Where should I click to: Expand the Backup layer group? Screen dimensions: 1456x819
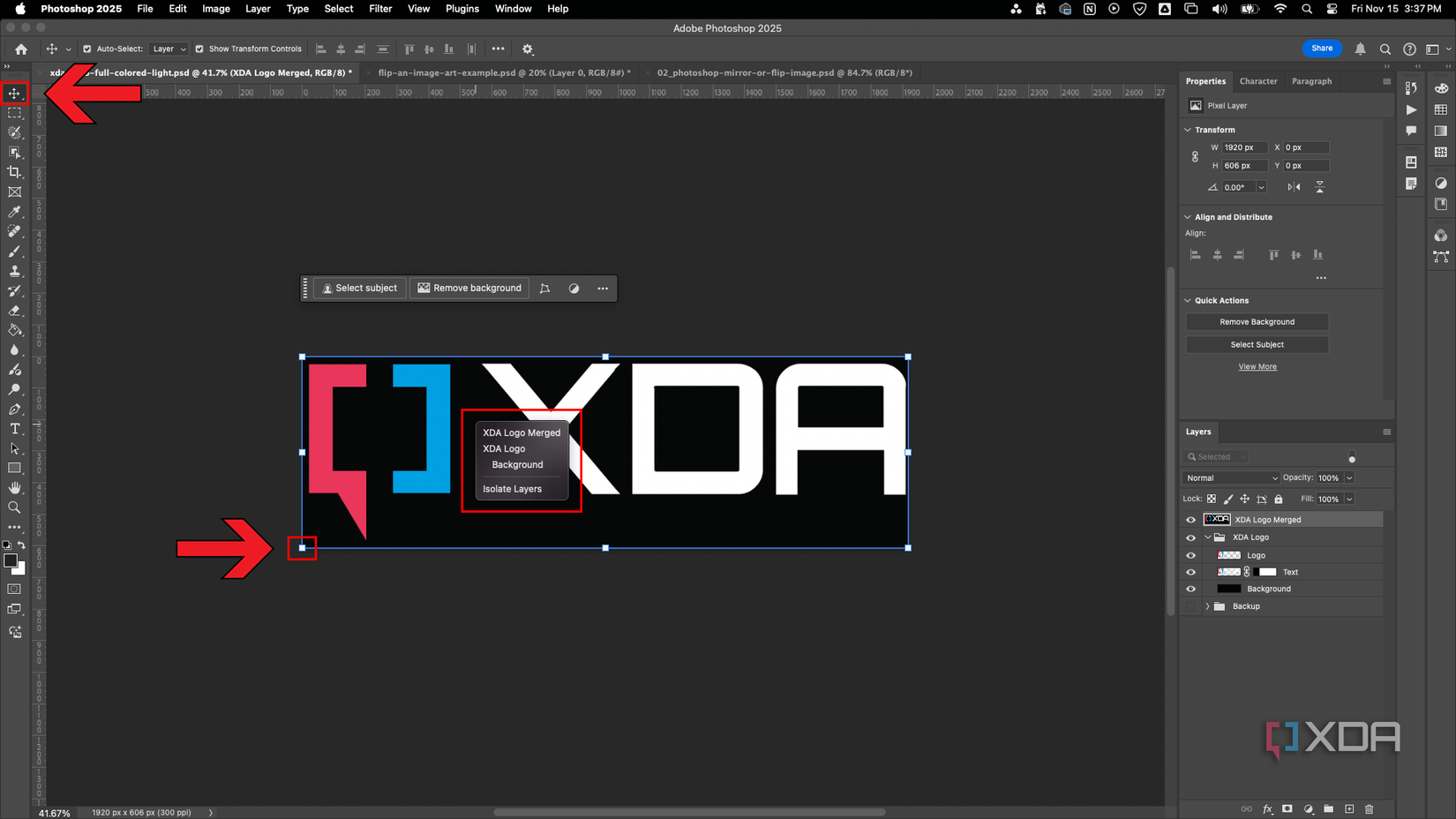point(1207,606)
